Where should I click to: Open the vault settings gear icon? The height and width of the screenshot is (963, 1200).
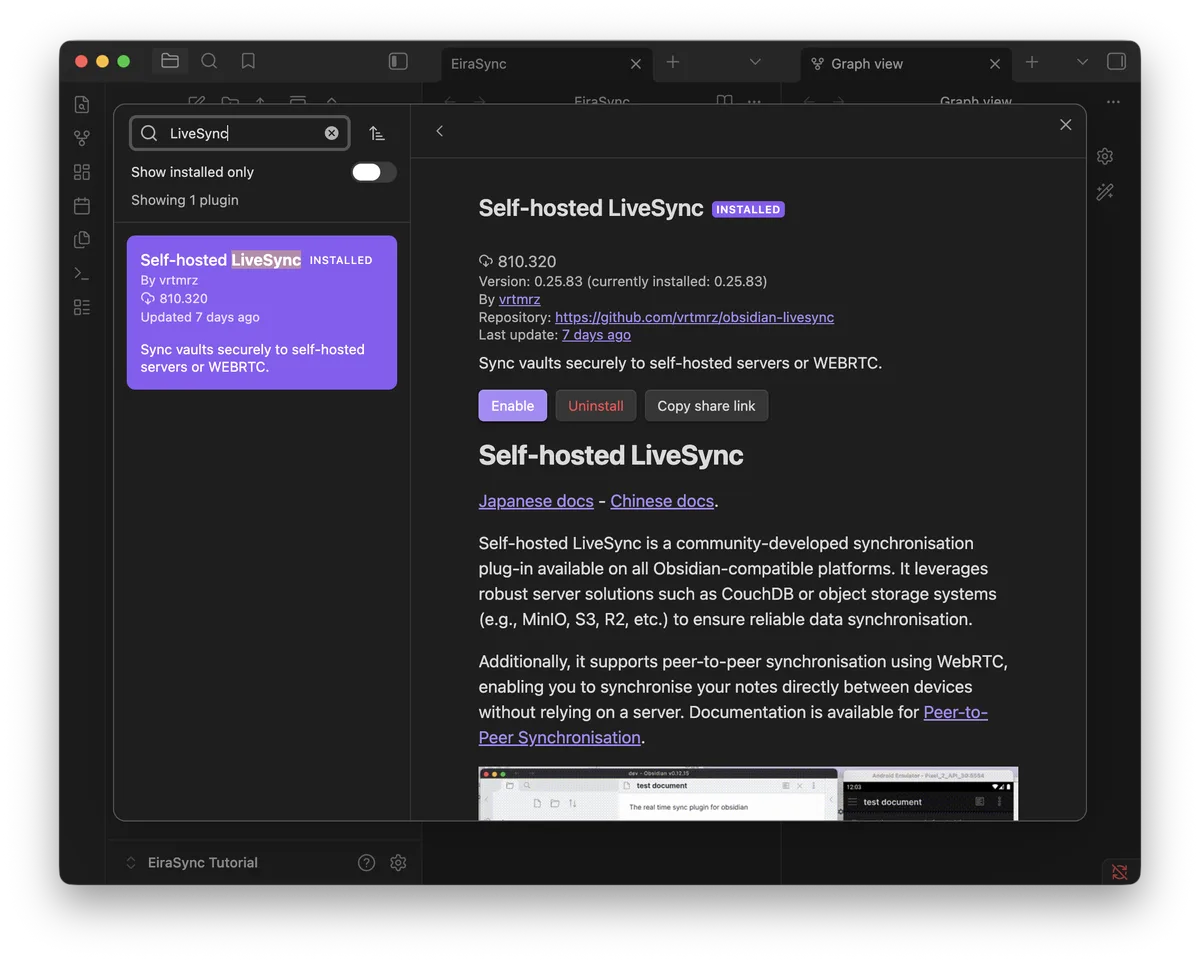pos(398,863)
